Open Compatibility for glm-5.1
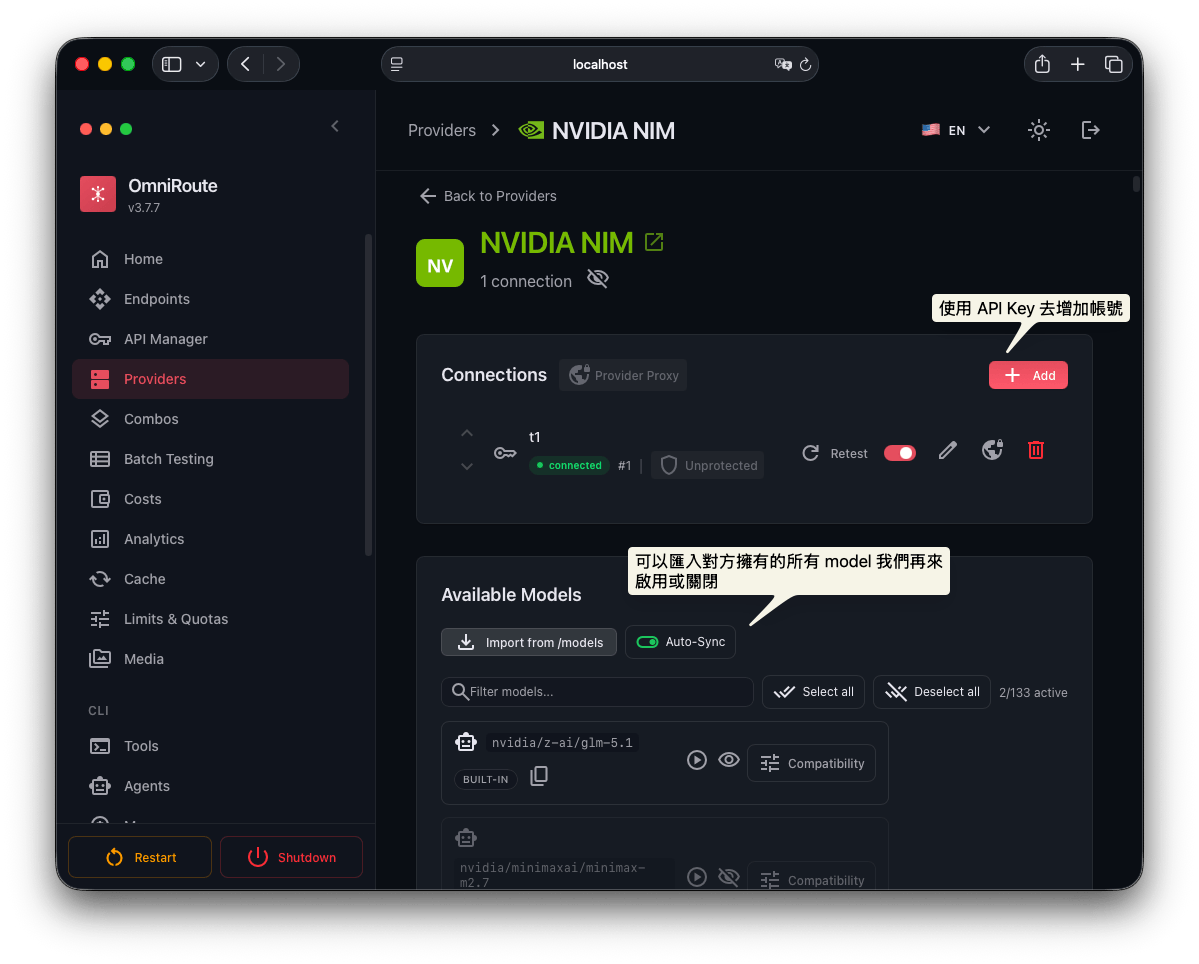Screen dimensions: 1199x964 point(811,764)
